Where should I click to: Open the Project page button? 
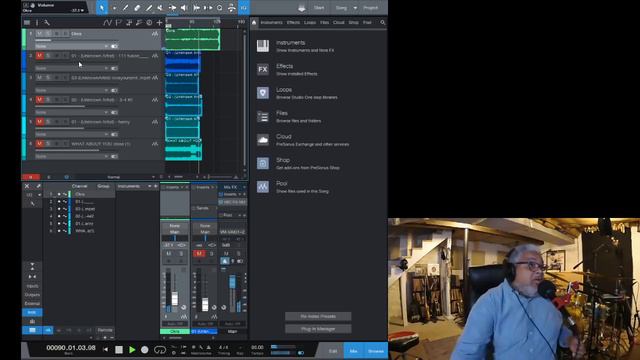(x=370, y=8)
